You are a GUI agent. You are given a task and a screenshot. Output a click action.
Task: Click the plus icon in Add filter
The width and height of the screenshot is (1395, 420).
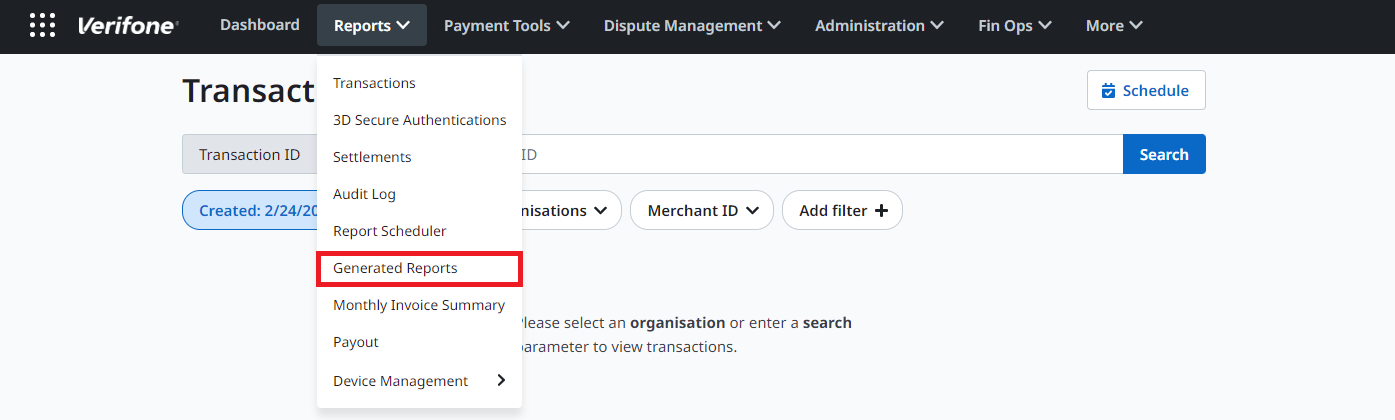click(x=881, y=211)
